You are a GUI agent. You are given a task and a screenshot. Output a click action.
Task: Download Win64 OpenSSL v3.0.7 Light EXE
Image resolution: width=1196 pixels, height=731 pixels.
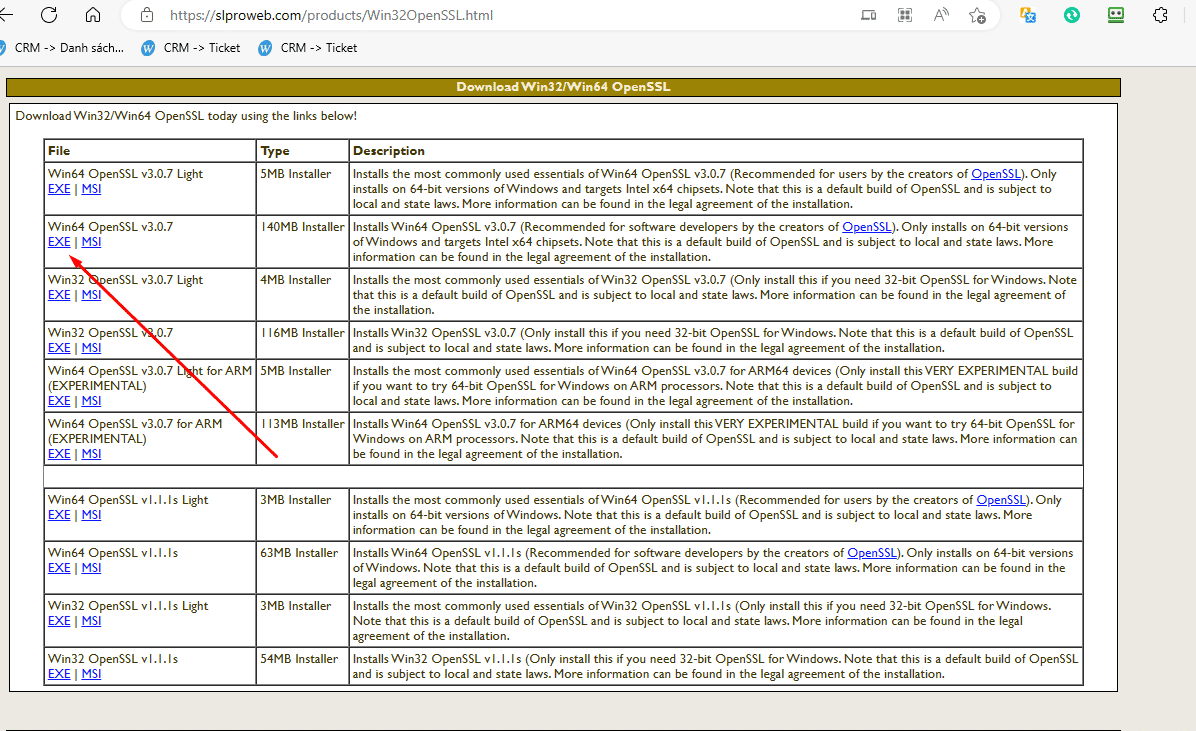coord(59,189)
